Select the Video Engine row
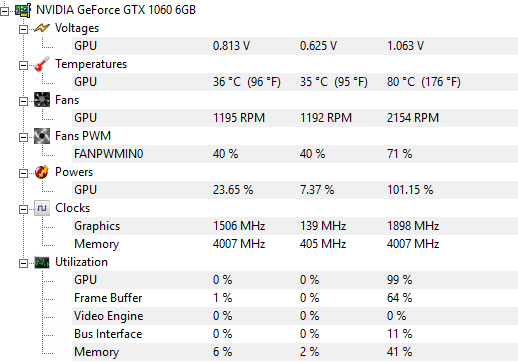518x362 pixels. pos(295,316)
